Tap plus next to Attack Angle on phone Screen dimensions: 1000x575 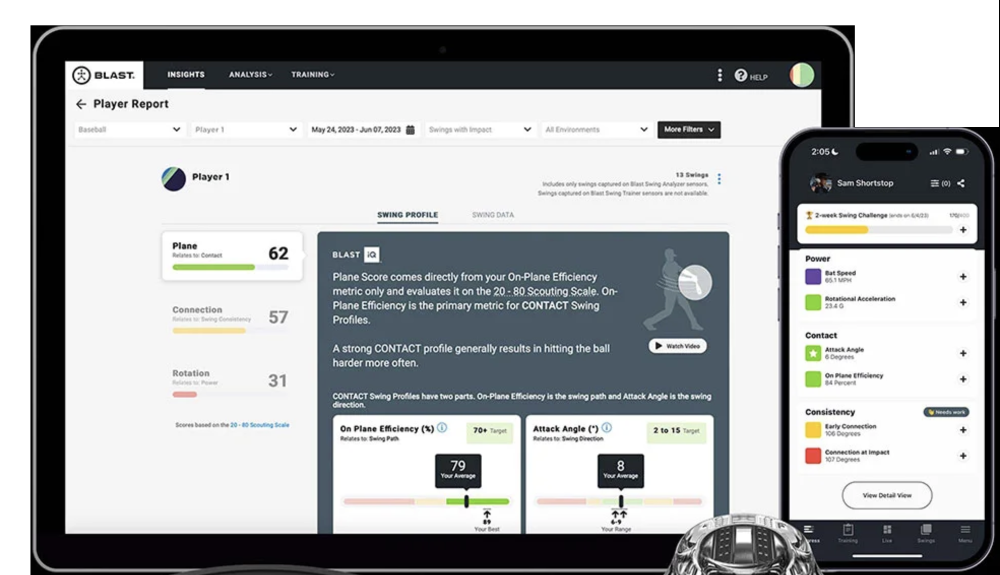coord(963,353)
